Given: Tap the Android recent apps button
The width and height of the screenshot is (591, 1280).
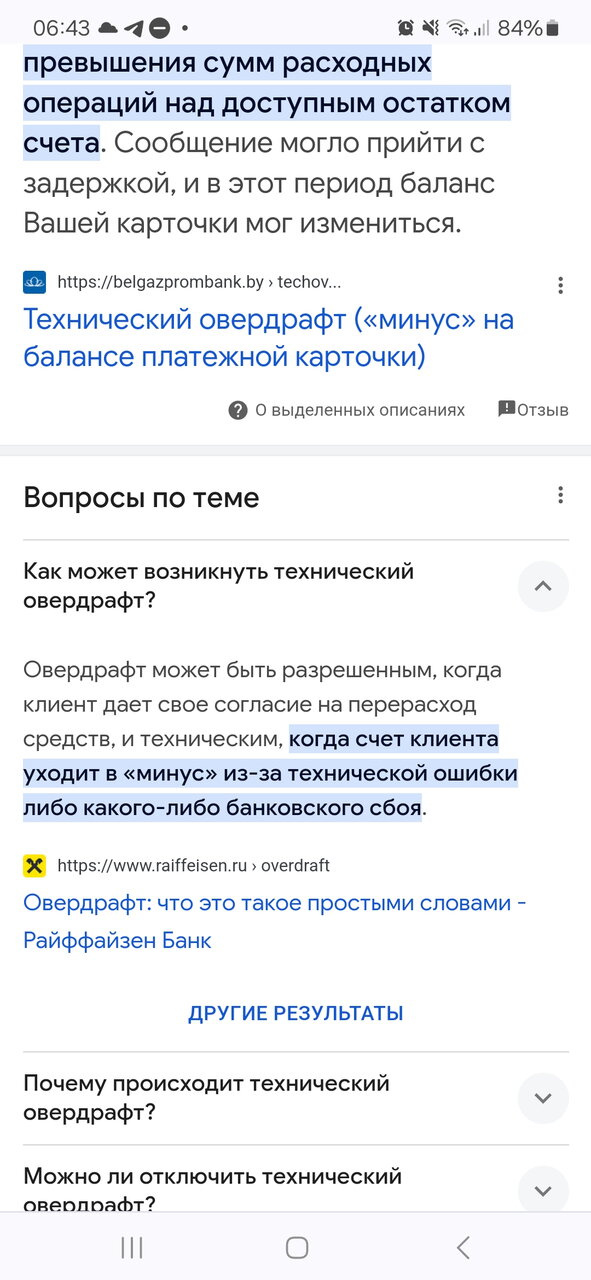Looking at the screenshot, I should (x=132, y=1247).
